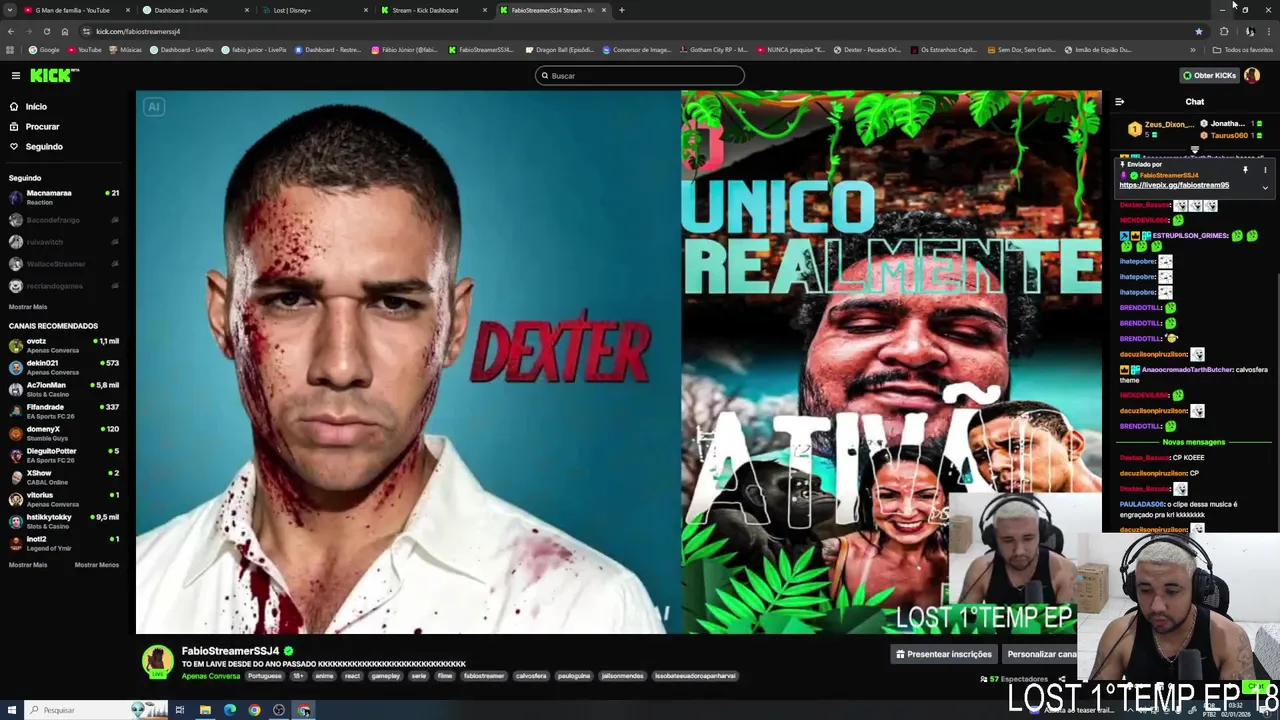Open Todos os favoritos folder
This screenshot has width=1280, height=720.
pos(1243,50)
